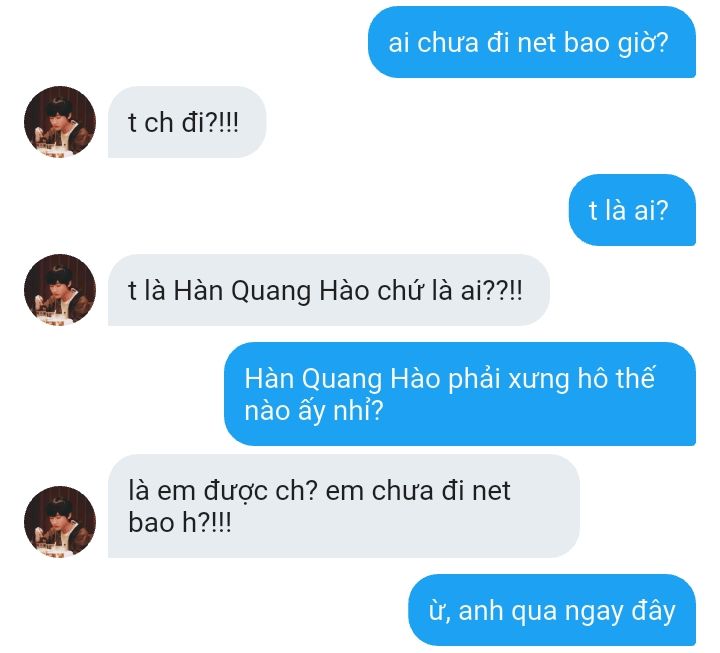Click text 'em chưa đi net' in gray bubble
720x653 pixels.
click(x=418, y=490)
